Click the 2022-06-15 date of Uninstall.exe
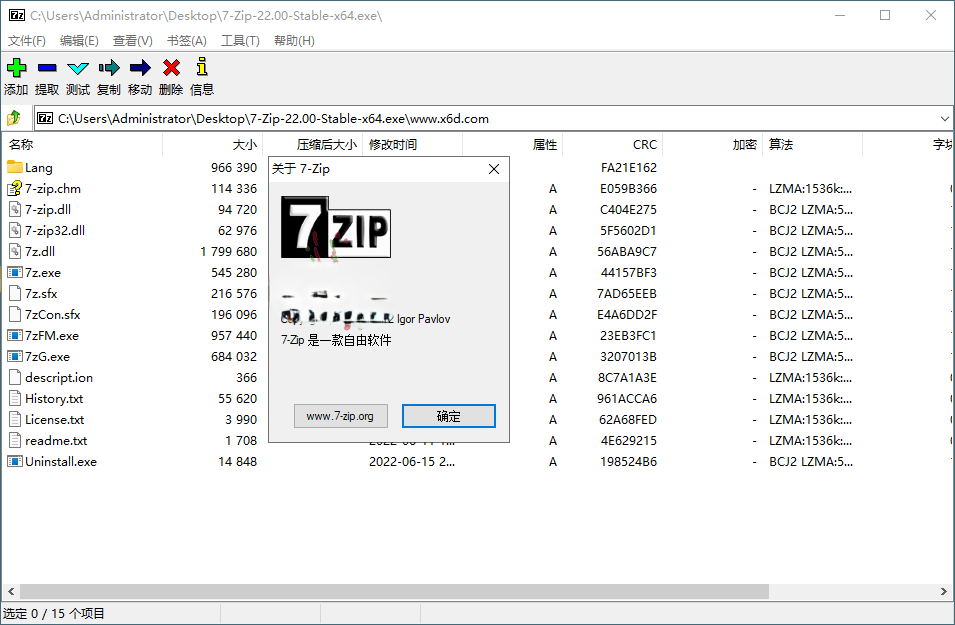The height and width of the screenshot is (625, 955). click(x=412, y=462)
